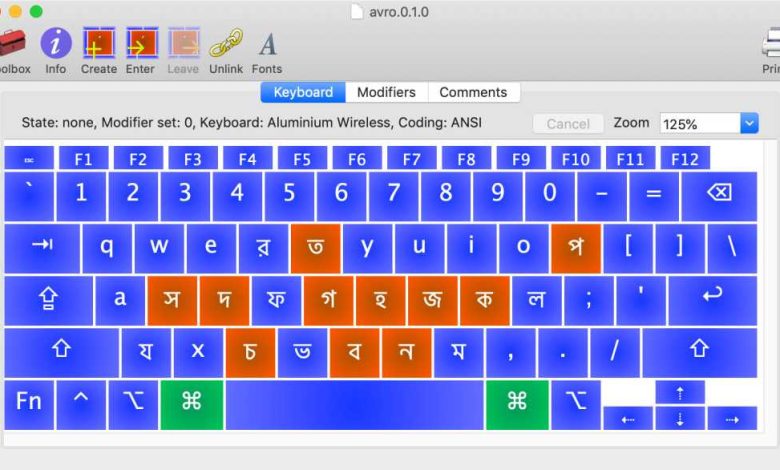Select the blue র key

(x=264, y=248)
